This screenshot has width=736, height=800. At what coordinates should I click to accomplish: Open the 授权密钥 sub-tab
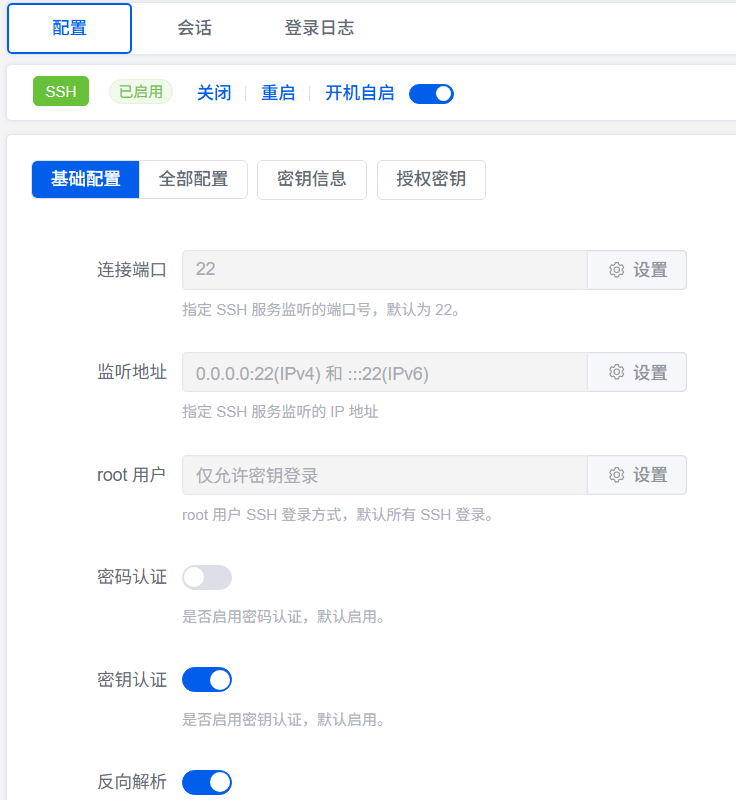click(x=431, y=179)
